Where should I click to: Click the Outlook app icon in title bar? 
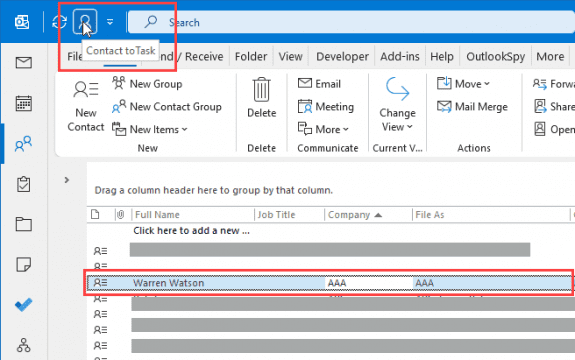coord(22,22)
